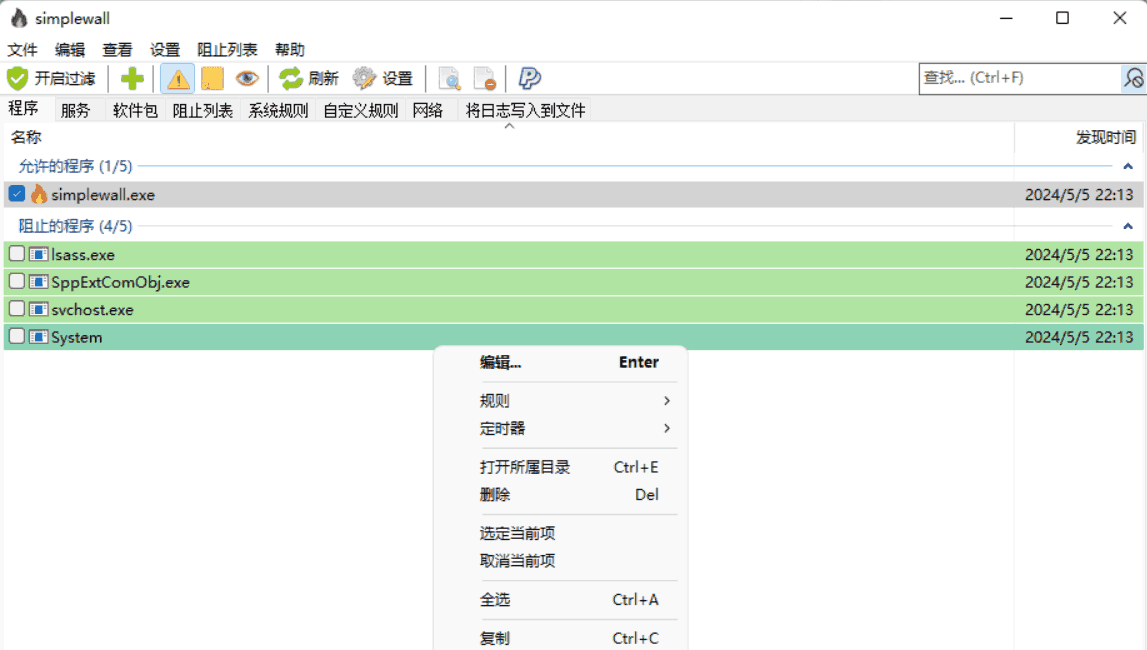Click the lsass.exe program icon
The width and height of the screenshot is (1147, 650).
click(x=39, y=254)
